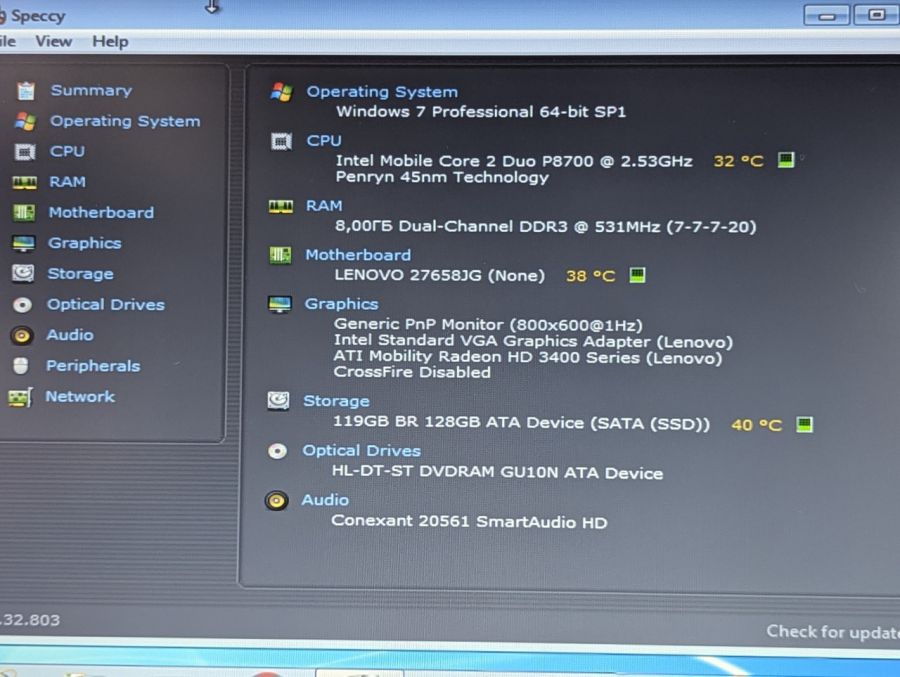Click the Network card icon in sidebar

[20, 397]
